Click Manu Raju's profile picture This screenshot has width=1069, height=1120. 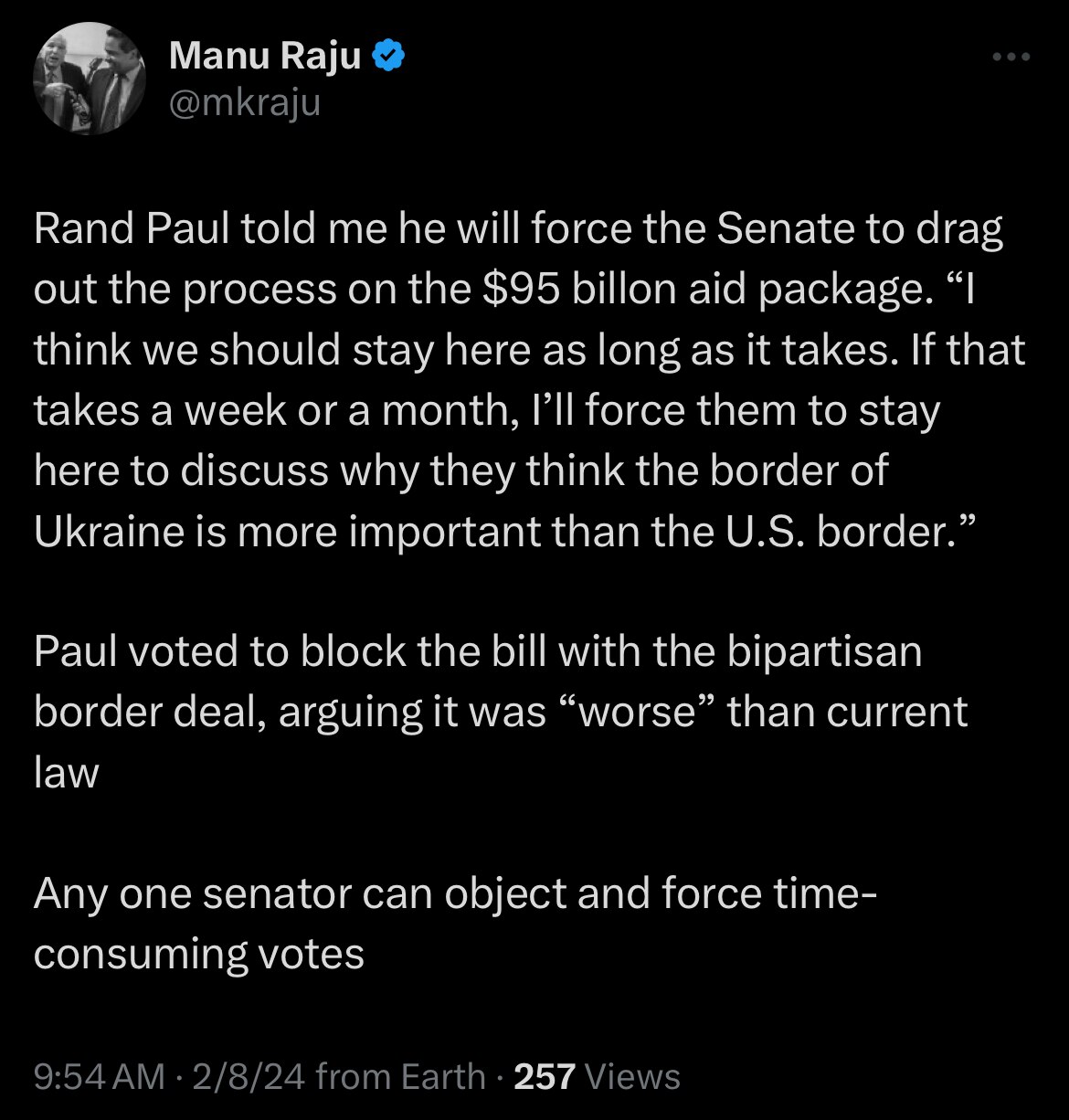pyautogui.click(x=89, y=78)
